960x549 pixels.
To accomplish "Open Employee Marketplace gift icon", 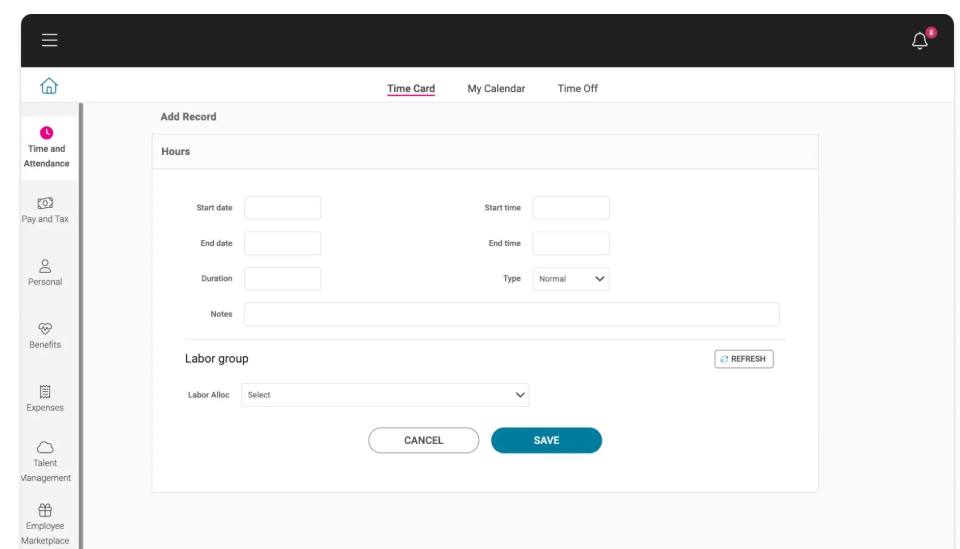I will [x=45, y=510].
